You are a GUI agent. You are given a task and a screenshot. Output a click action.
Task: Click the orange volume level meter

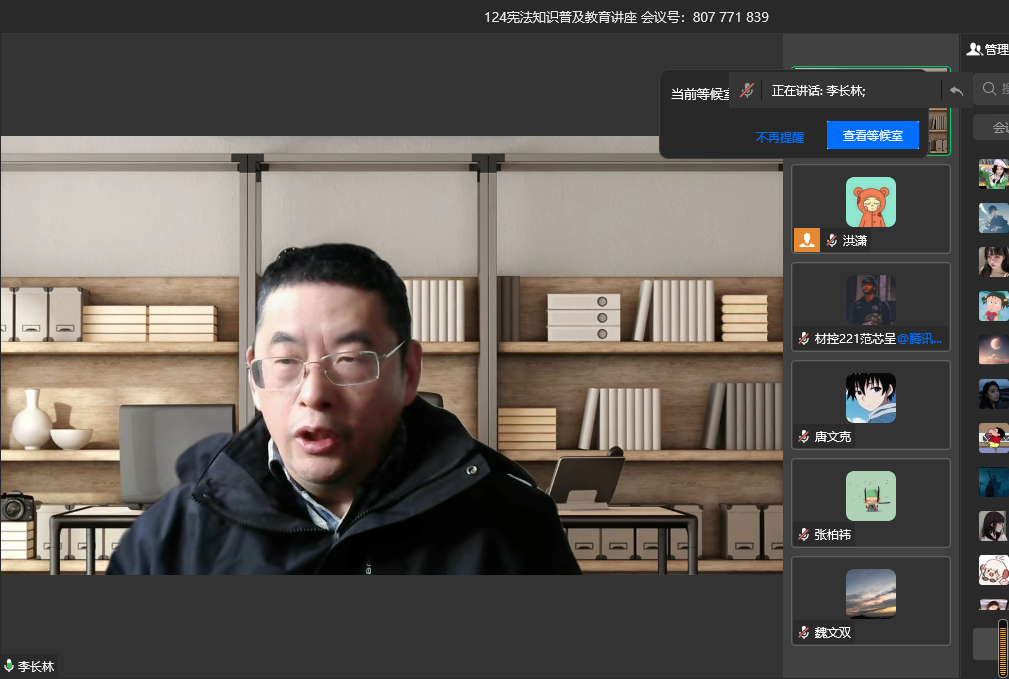click(1002, 647)
